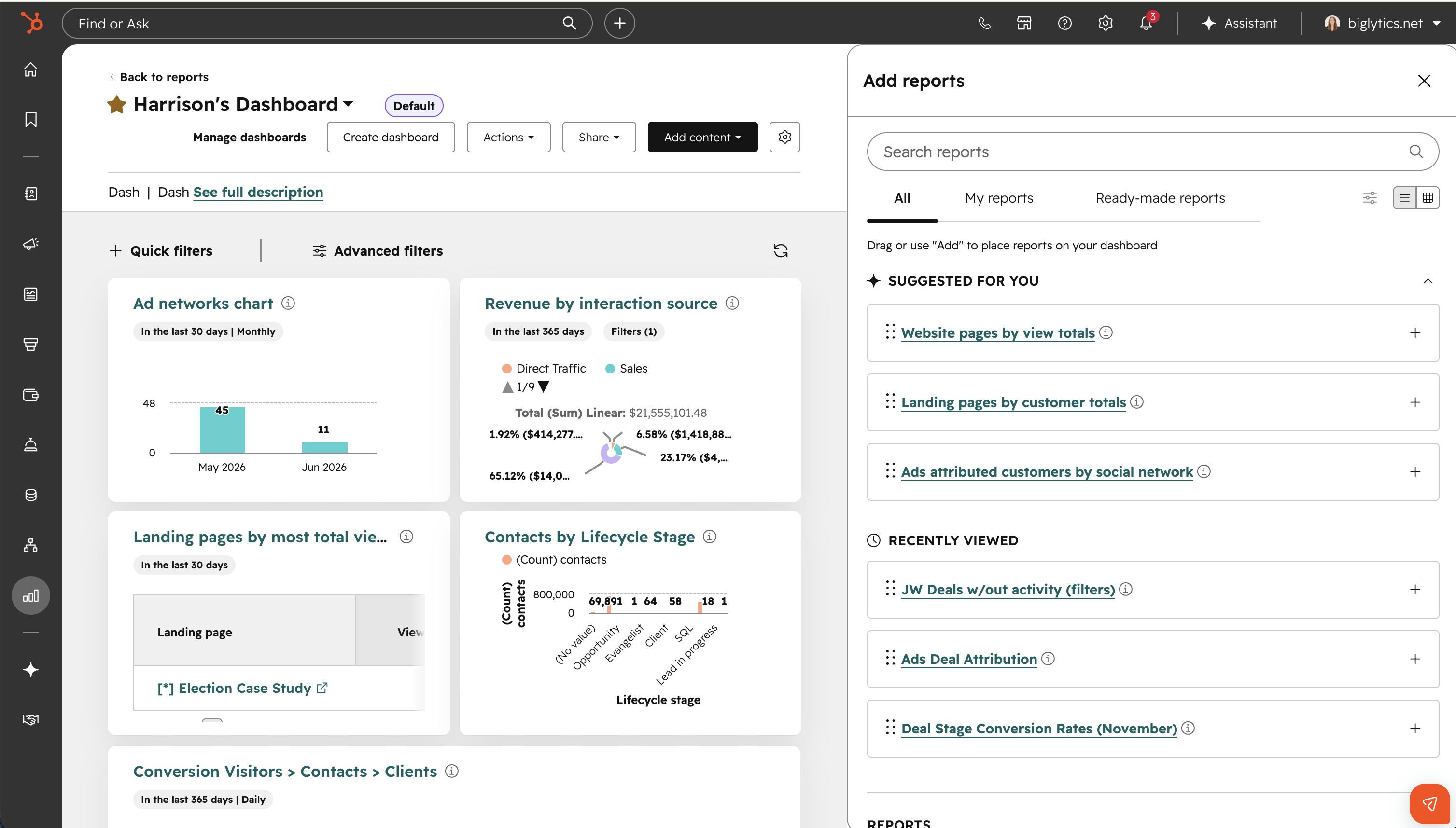1456x828 pixels.
Task: Click the phone calling icon
Action: coord(984,23)
